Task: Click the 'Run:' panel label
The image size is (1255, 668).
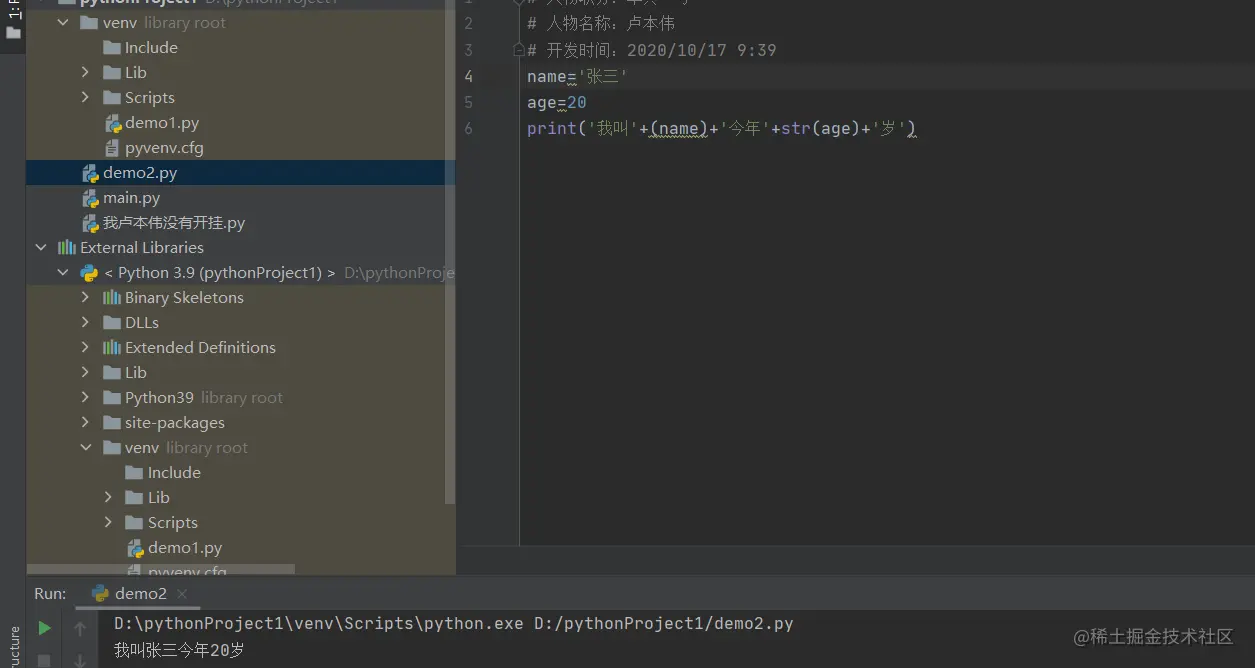Action: click(x=50, y=593)
